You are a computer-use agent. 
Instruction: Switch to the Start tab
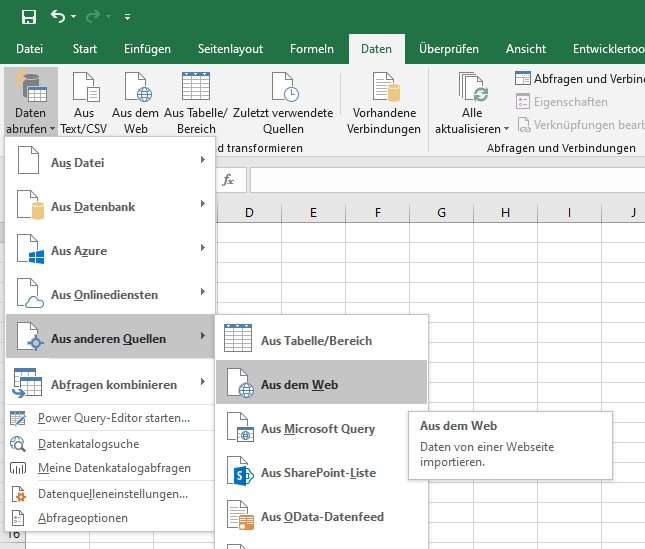[x=85, y=49]
